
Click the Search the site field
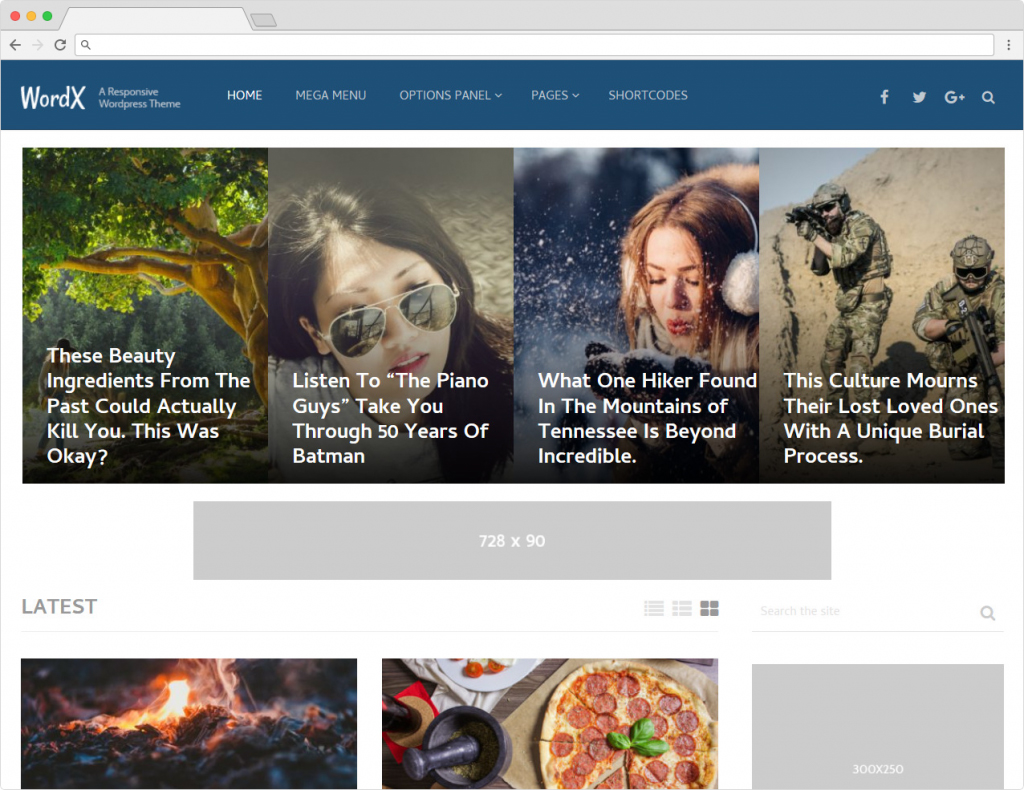(x=860, y=611)
